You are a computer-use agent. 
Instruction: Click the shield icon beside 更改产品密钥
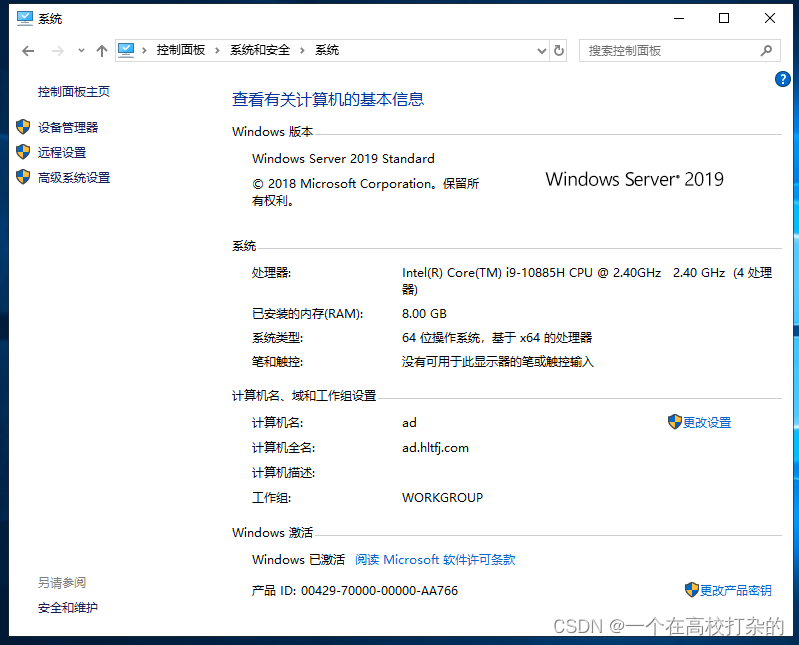[691, 590]
